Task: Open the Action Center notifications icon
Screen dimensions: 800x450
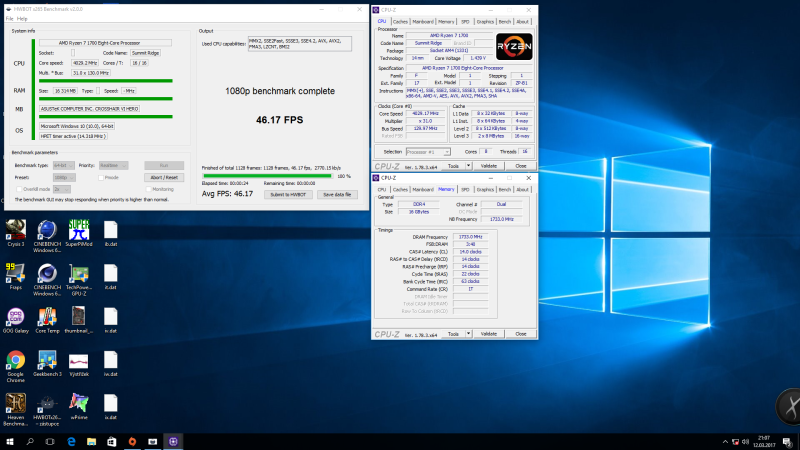Action: [x=787, y=441]
